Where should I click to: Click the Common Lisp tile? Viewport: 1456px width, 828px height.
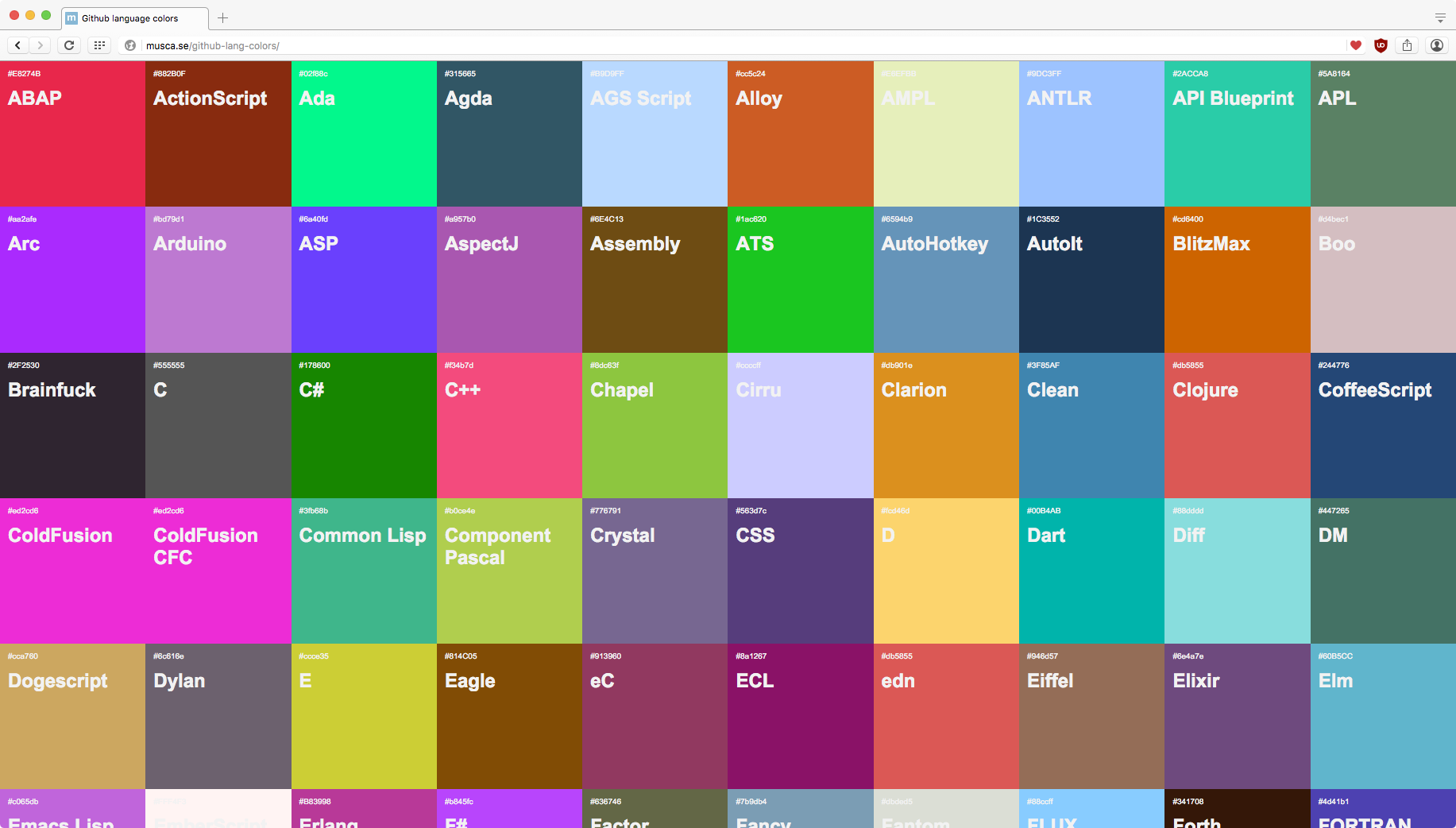tap(364, 571)
